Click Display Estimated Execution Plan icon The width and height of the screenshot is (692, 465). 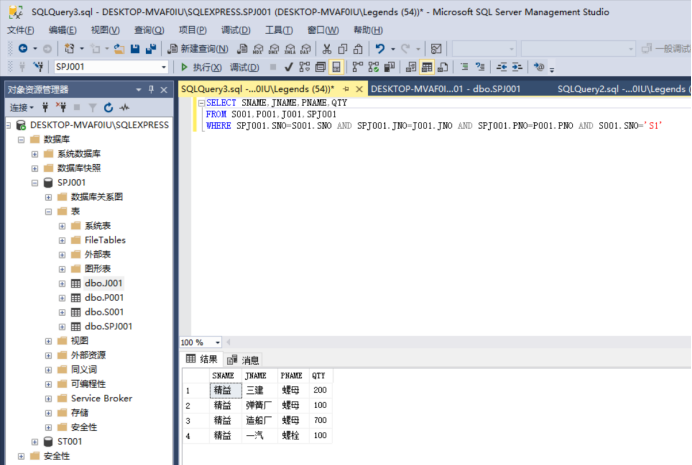(305, 67)
